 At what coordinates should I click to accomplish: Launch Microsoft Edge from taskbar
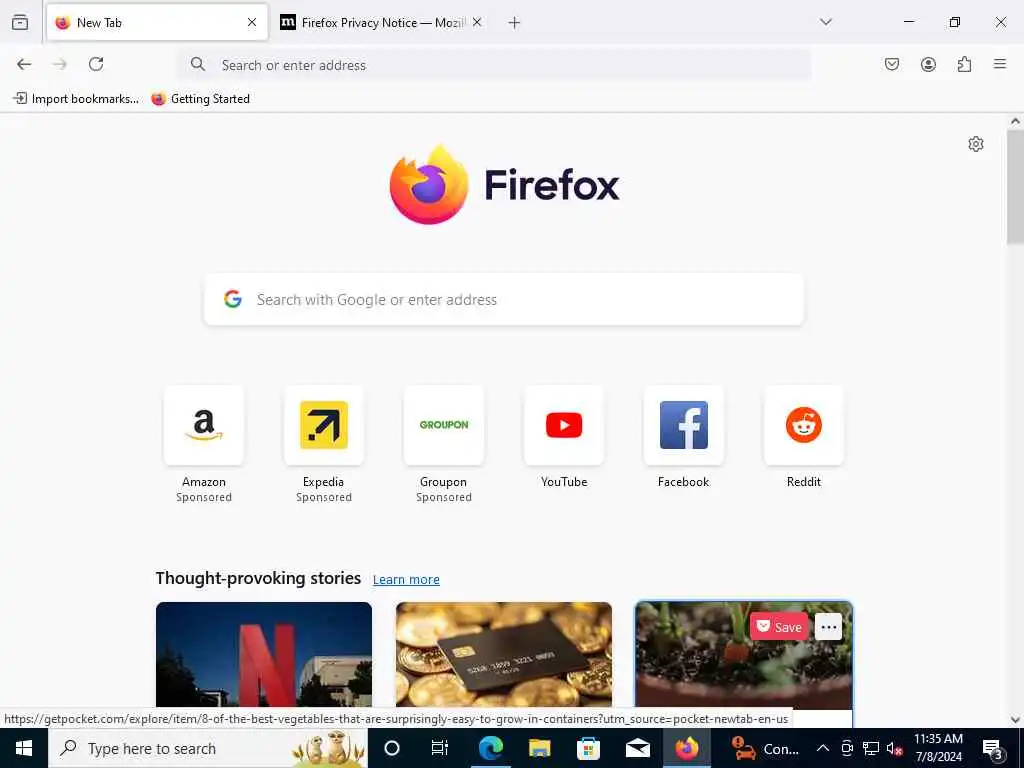(490, 748)
